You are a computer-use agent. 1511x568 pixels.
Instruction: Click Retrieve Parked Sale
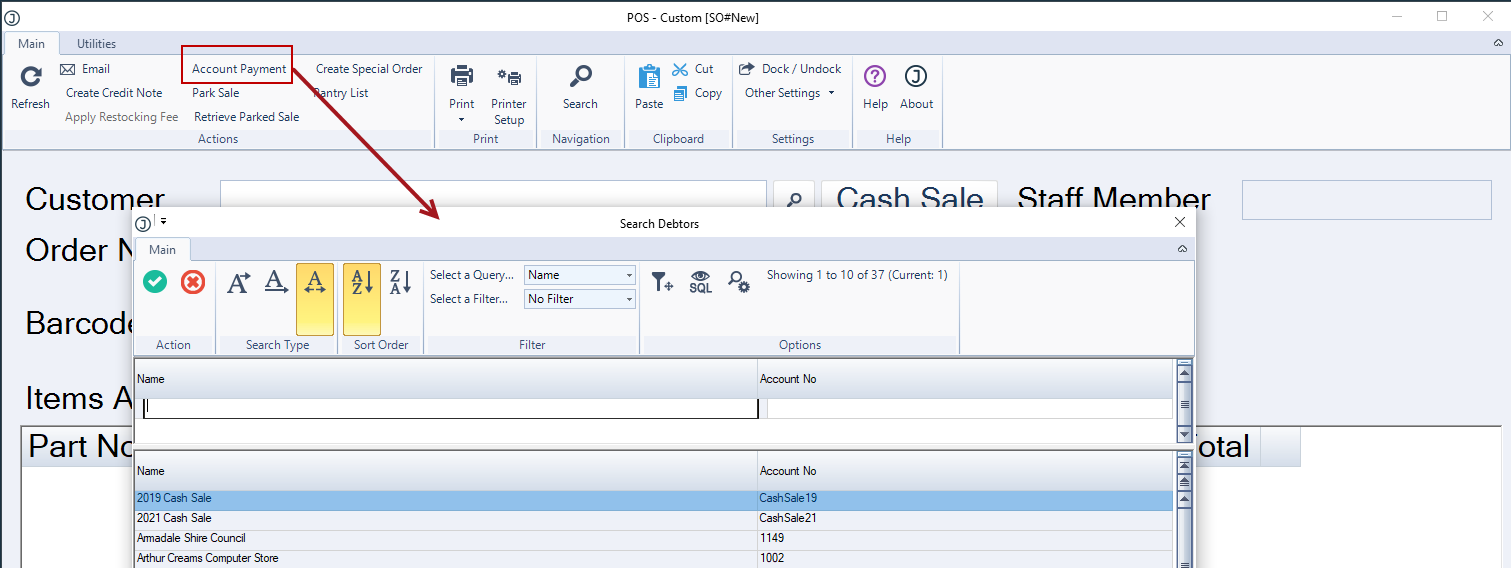pyautogui.click(x=247, y=117)
